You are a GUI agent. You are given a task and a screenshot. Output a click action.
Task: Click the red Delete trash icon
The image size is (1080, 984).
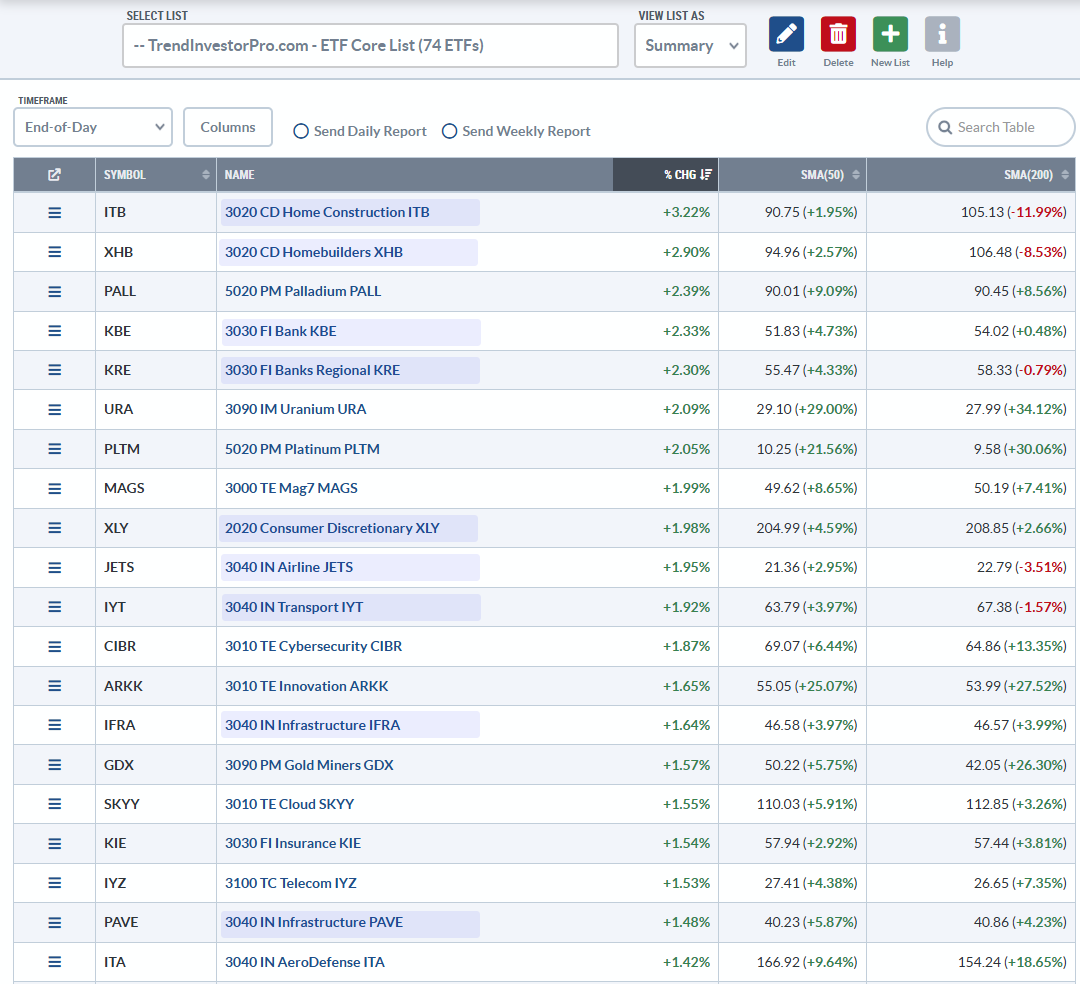pos(838,34)
